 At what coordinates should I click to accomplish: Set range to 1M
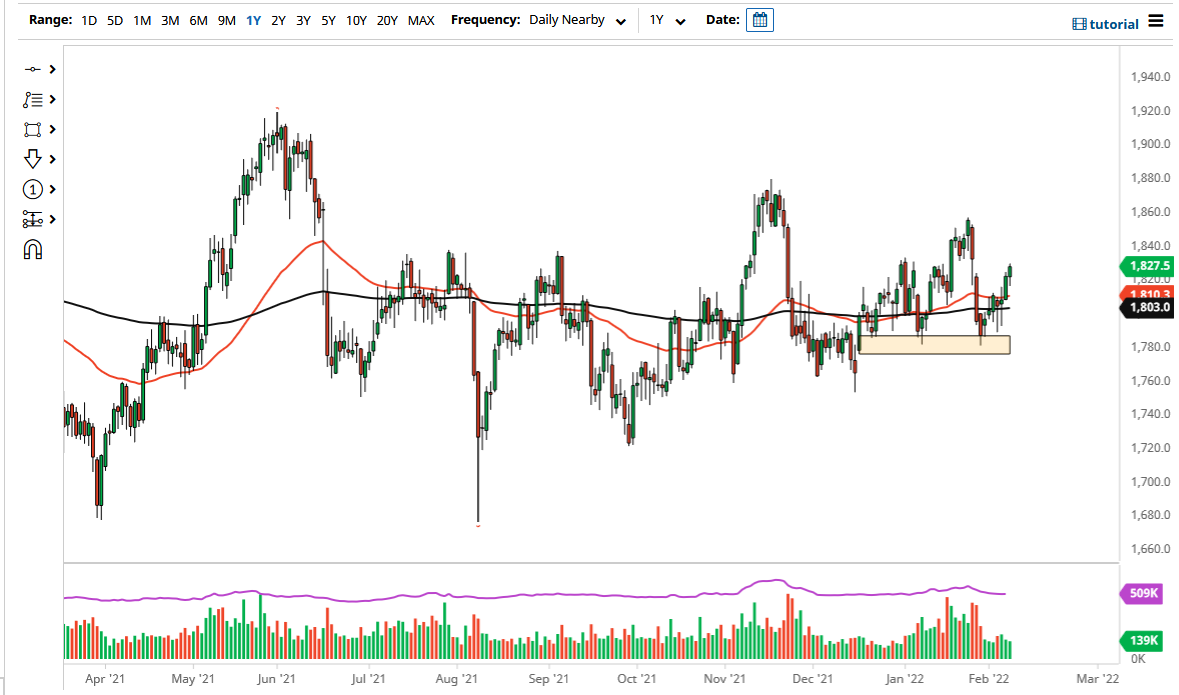(x=142, y=20)
